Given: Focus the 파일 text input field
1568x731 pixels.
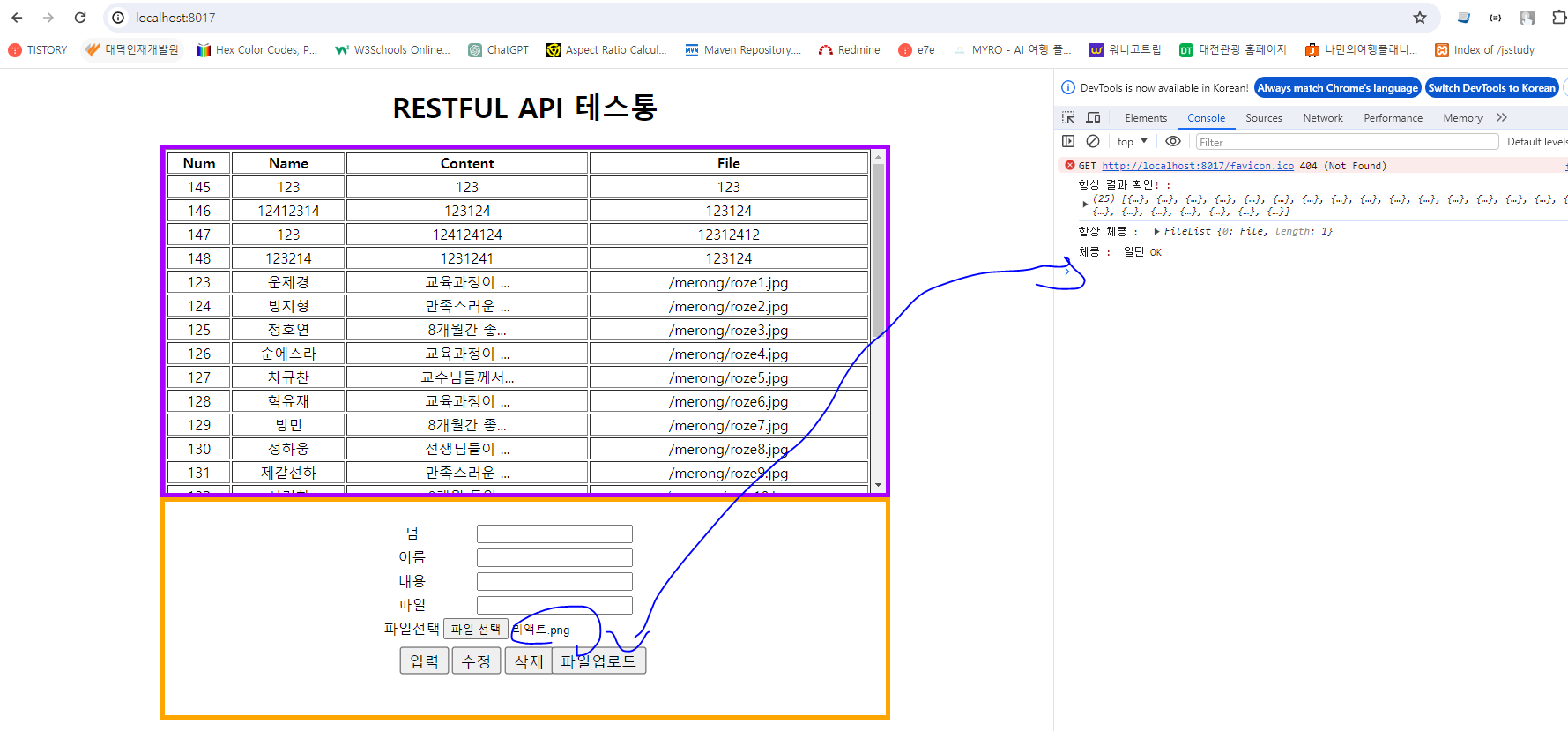Looking at the screenshot, I should (554, 605).
